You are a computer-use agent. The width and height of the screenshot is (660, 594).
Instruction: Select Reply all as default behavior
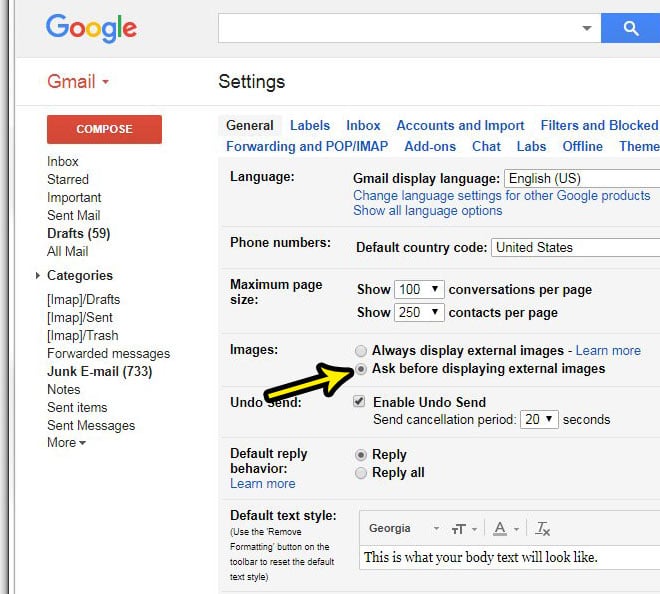click(x=361, y=473)
